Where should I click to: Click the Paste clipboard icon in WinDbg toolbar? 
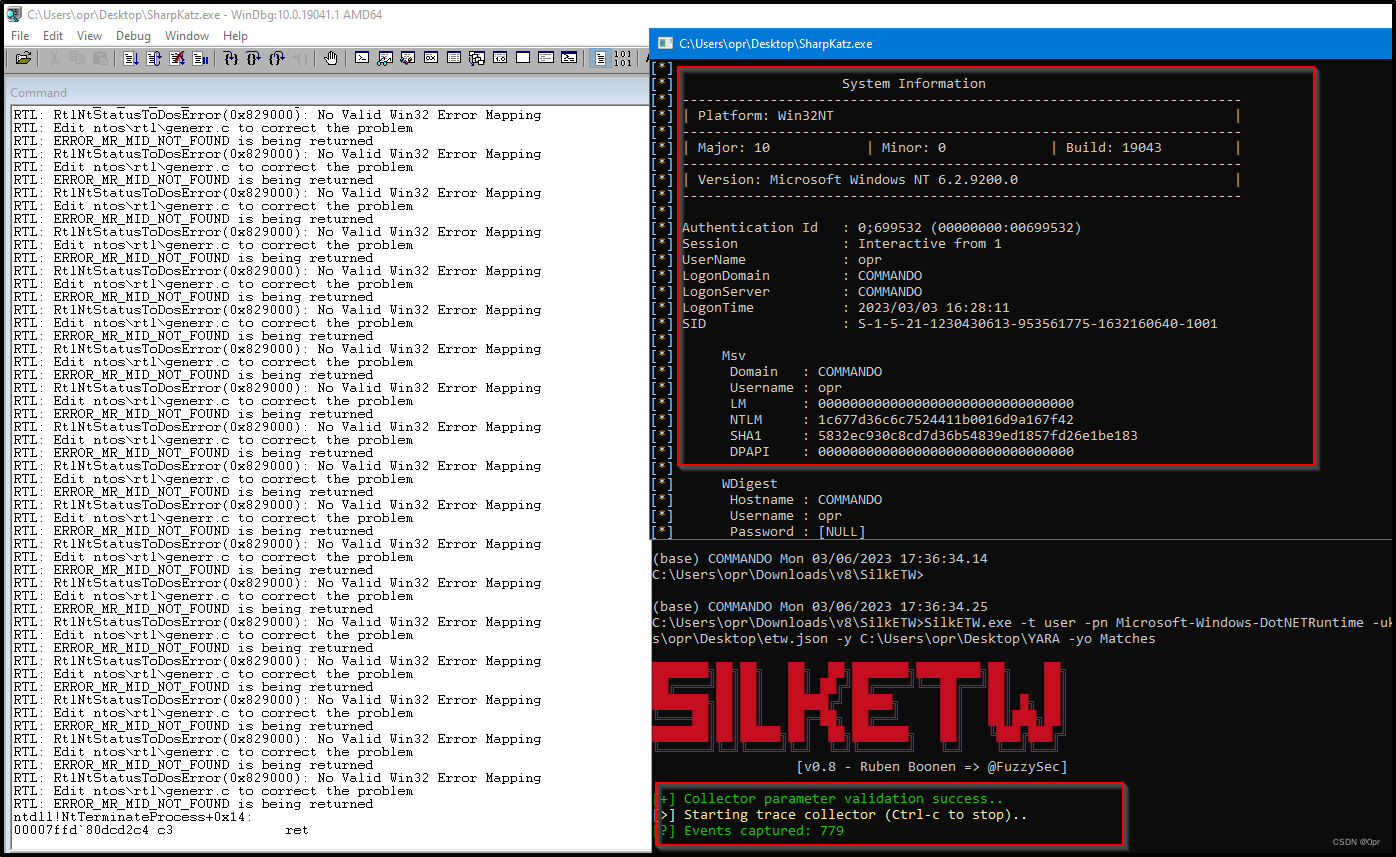(100, 58)
